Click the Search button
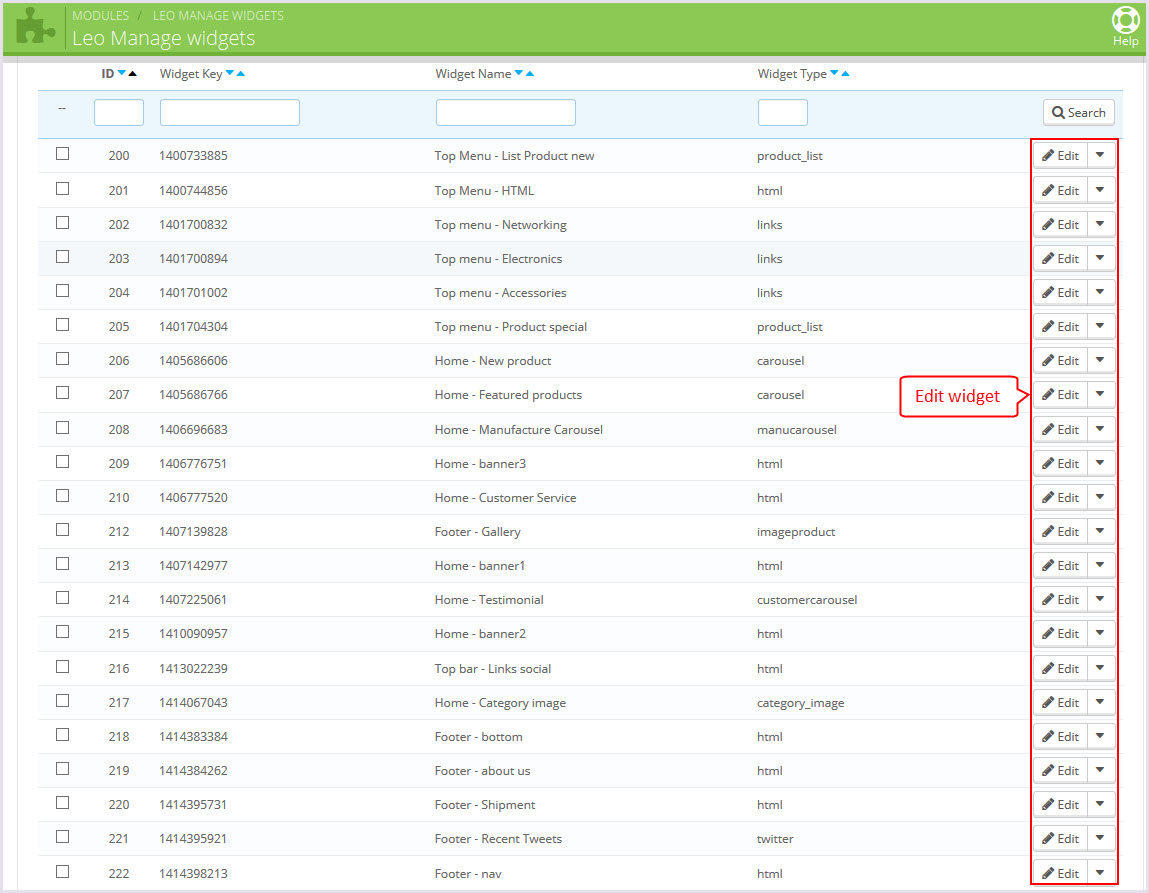The width and height of the screenshot is (1149, 893). 1078,113
